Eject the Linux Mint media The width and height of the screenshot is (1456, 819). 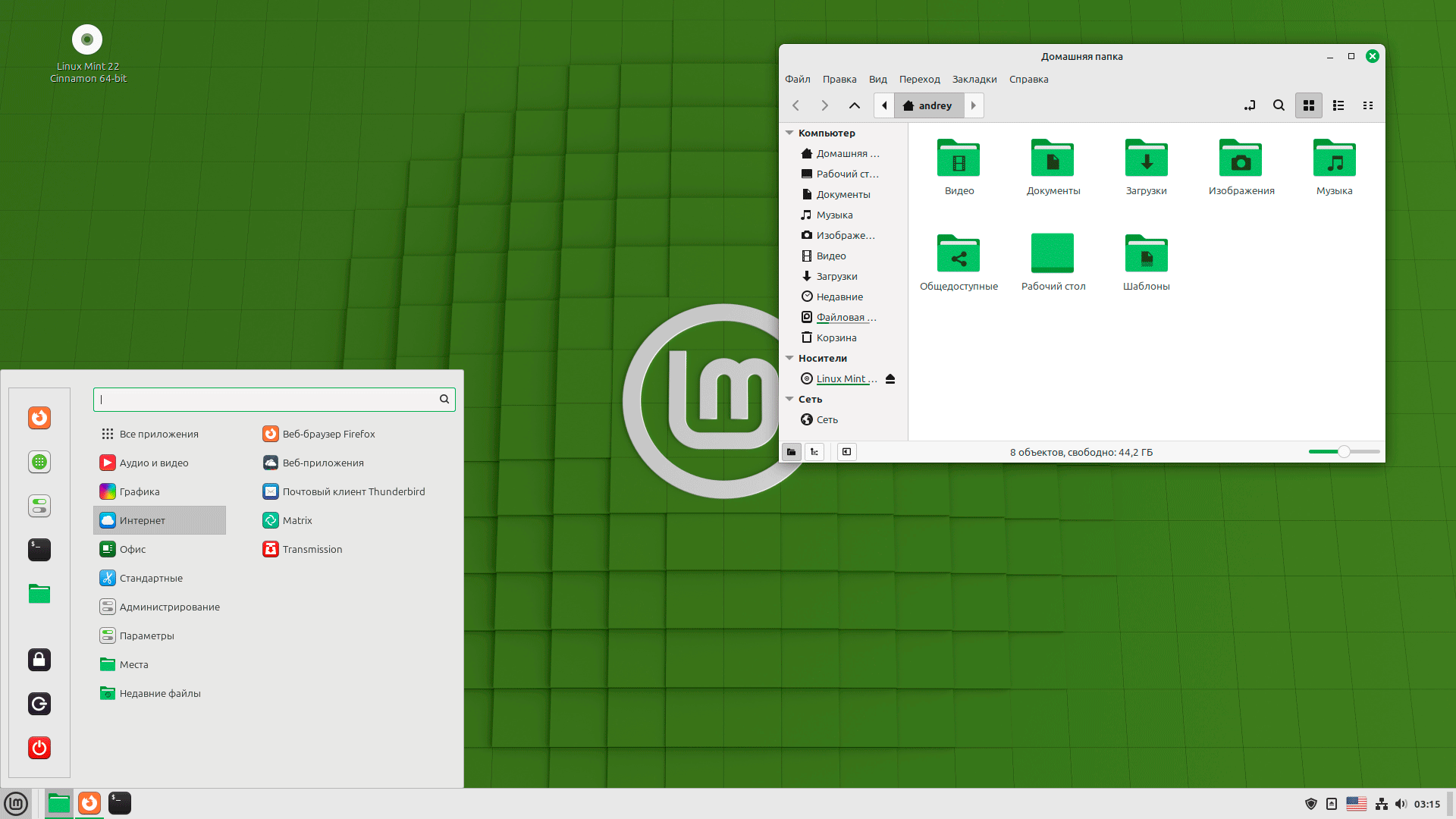890,378
